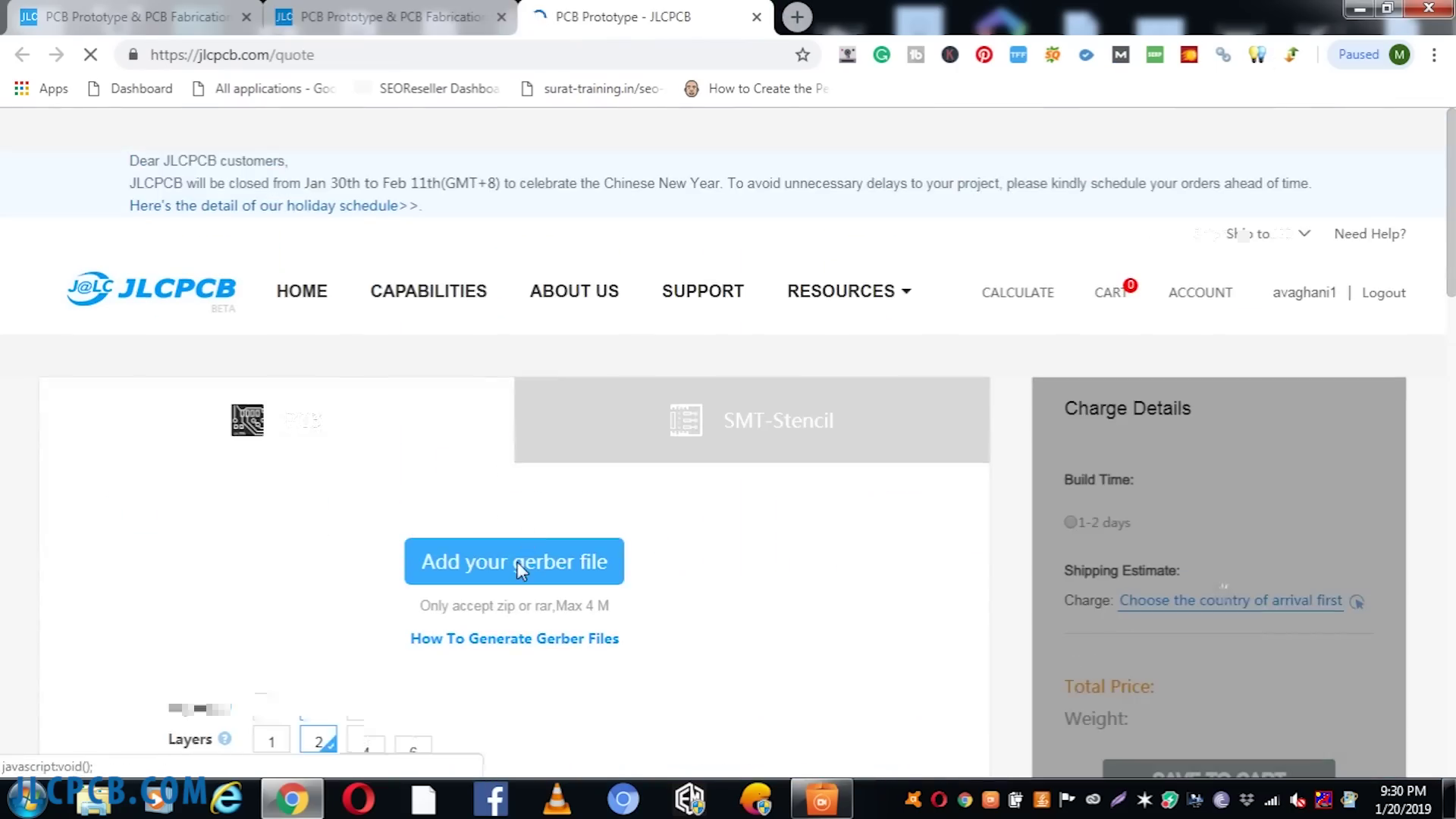The height and width of the screenshot is (819, 1456).
Task: Click the CAPABILITIES menu item
Action: (x=428, y=290)
